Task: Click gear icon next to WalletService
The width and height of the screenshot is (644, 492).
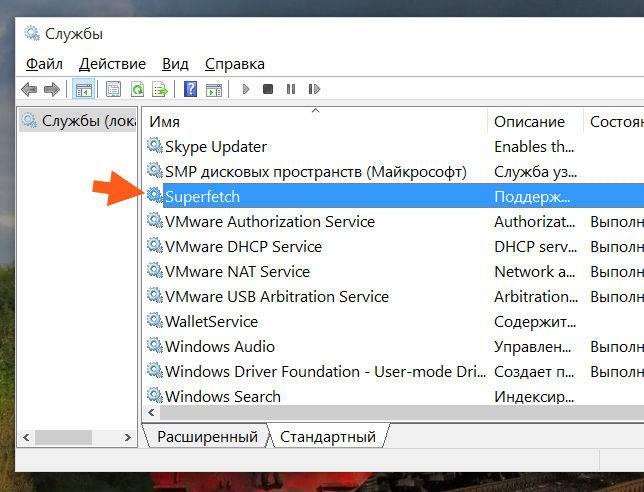Action: (x=155, y=320)
